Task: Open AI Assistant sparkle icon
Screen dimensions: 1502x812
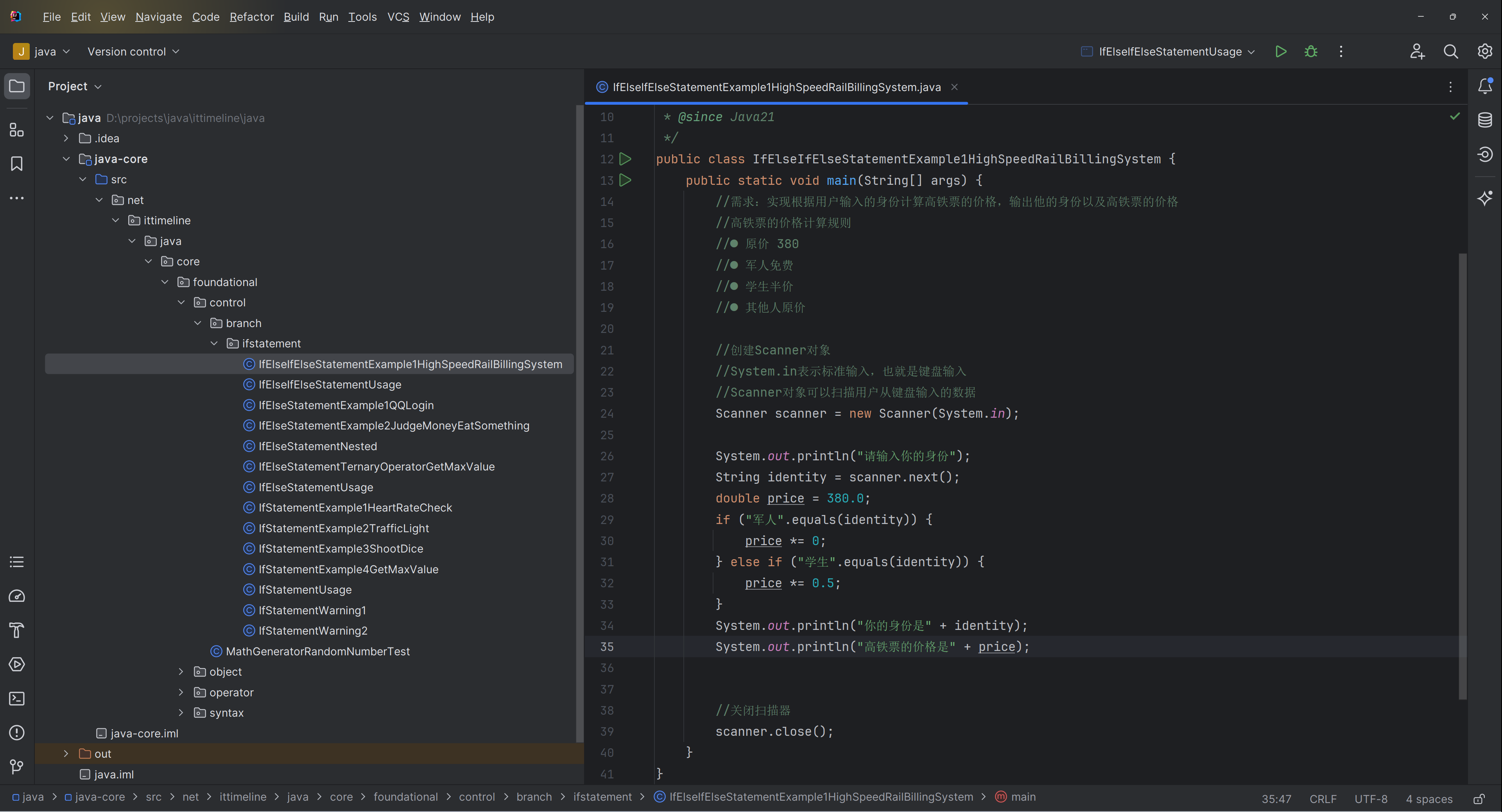Action: (x=1485, y=198)
